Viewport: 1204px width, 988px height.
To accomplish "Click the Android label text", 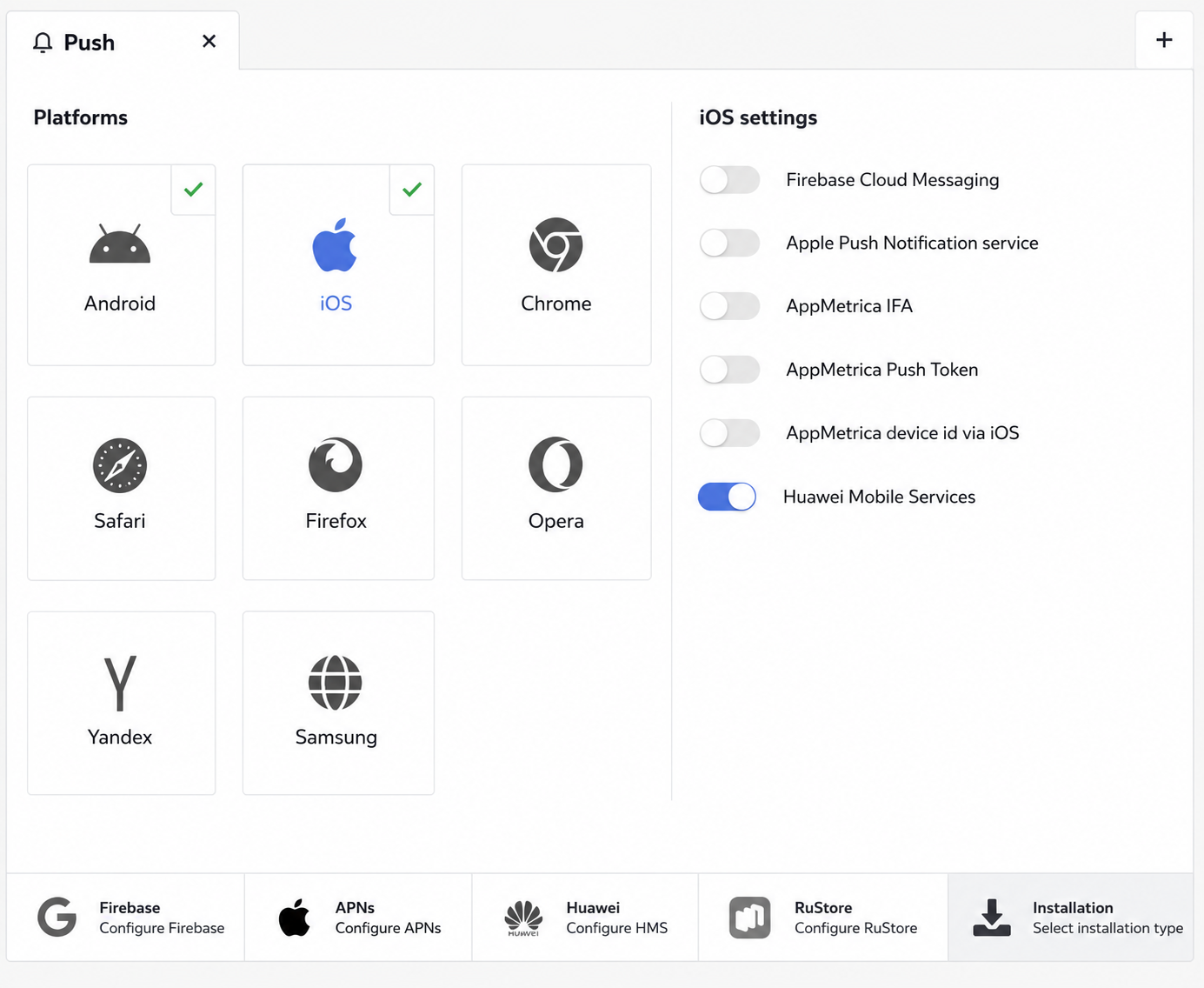I will (120, 304).
